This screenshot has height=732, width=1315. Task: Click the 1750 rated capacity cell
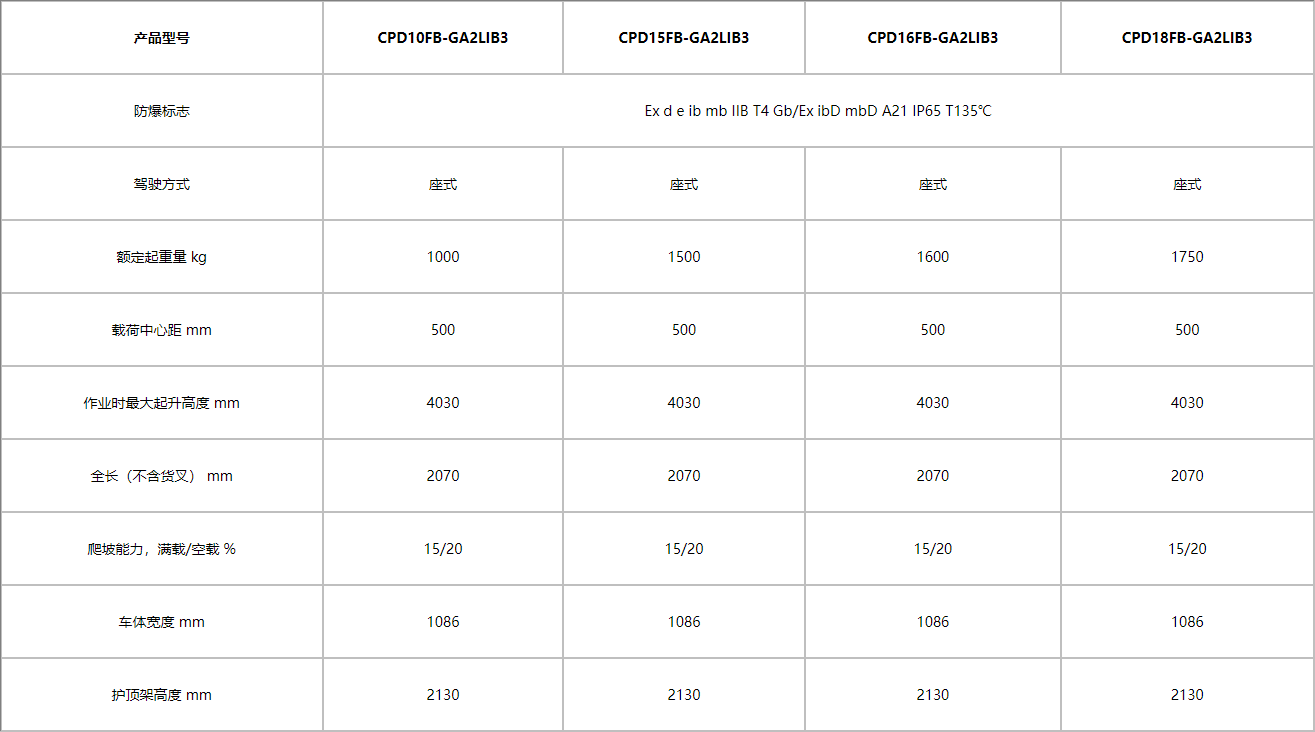click(1187, 257)
